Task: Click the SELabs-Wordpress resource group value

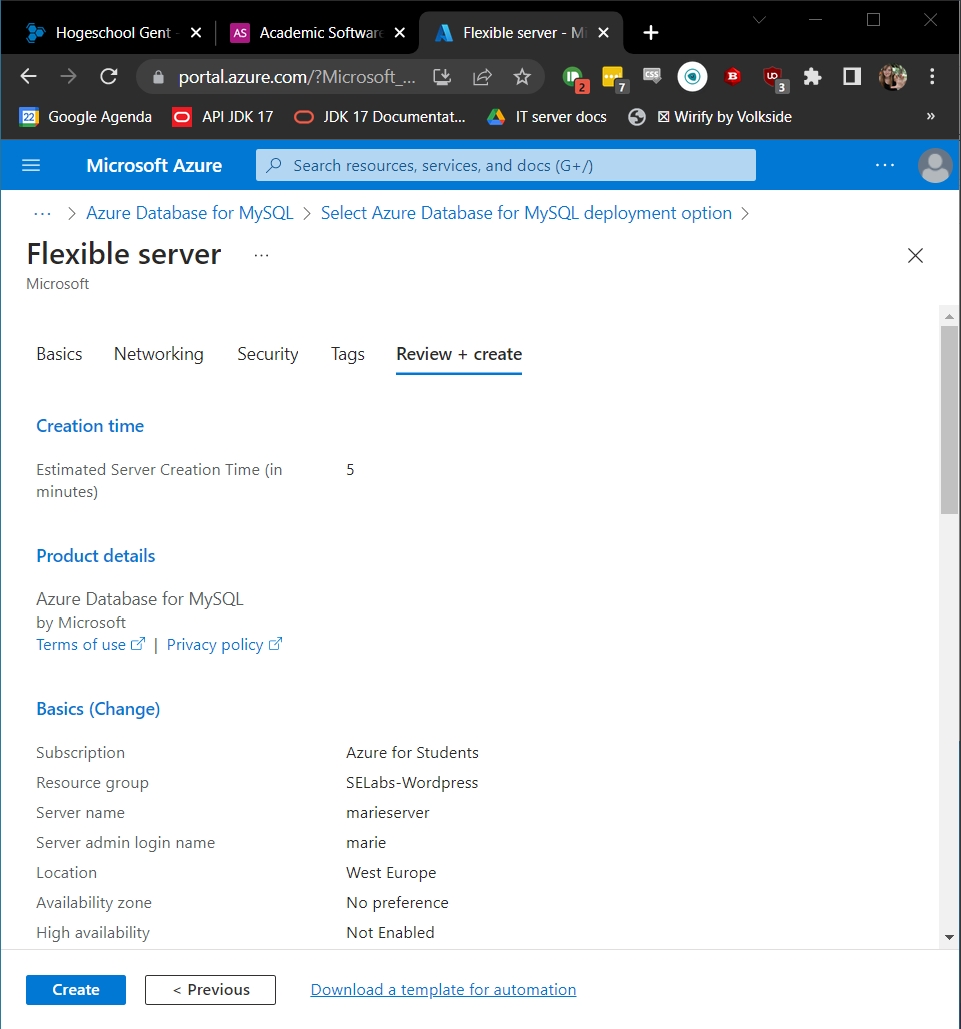Action: 412,782
